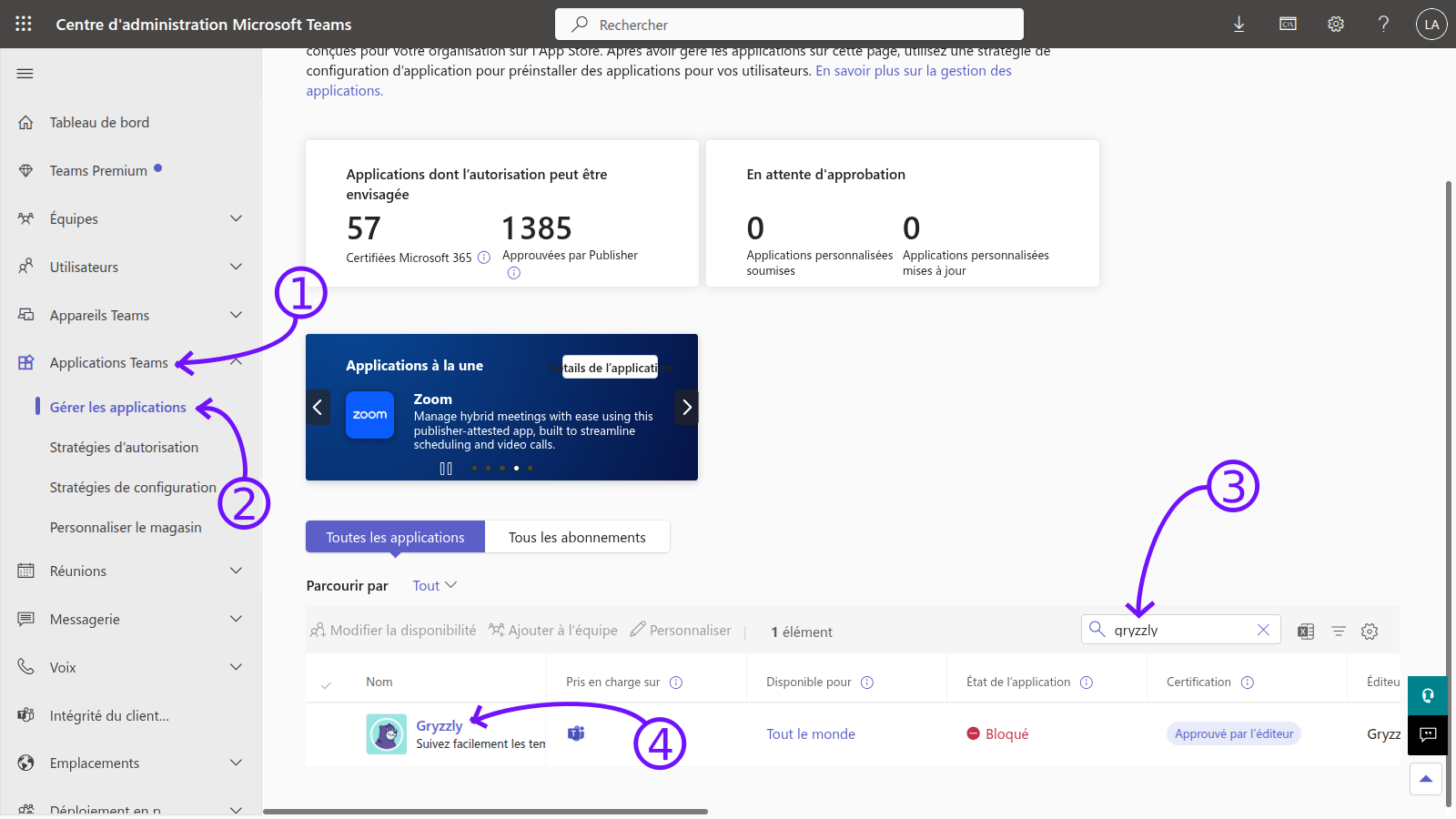1456x819 pixels.
Task: Open the app launcher waffle icon
Action: 24,25
